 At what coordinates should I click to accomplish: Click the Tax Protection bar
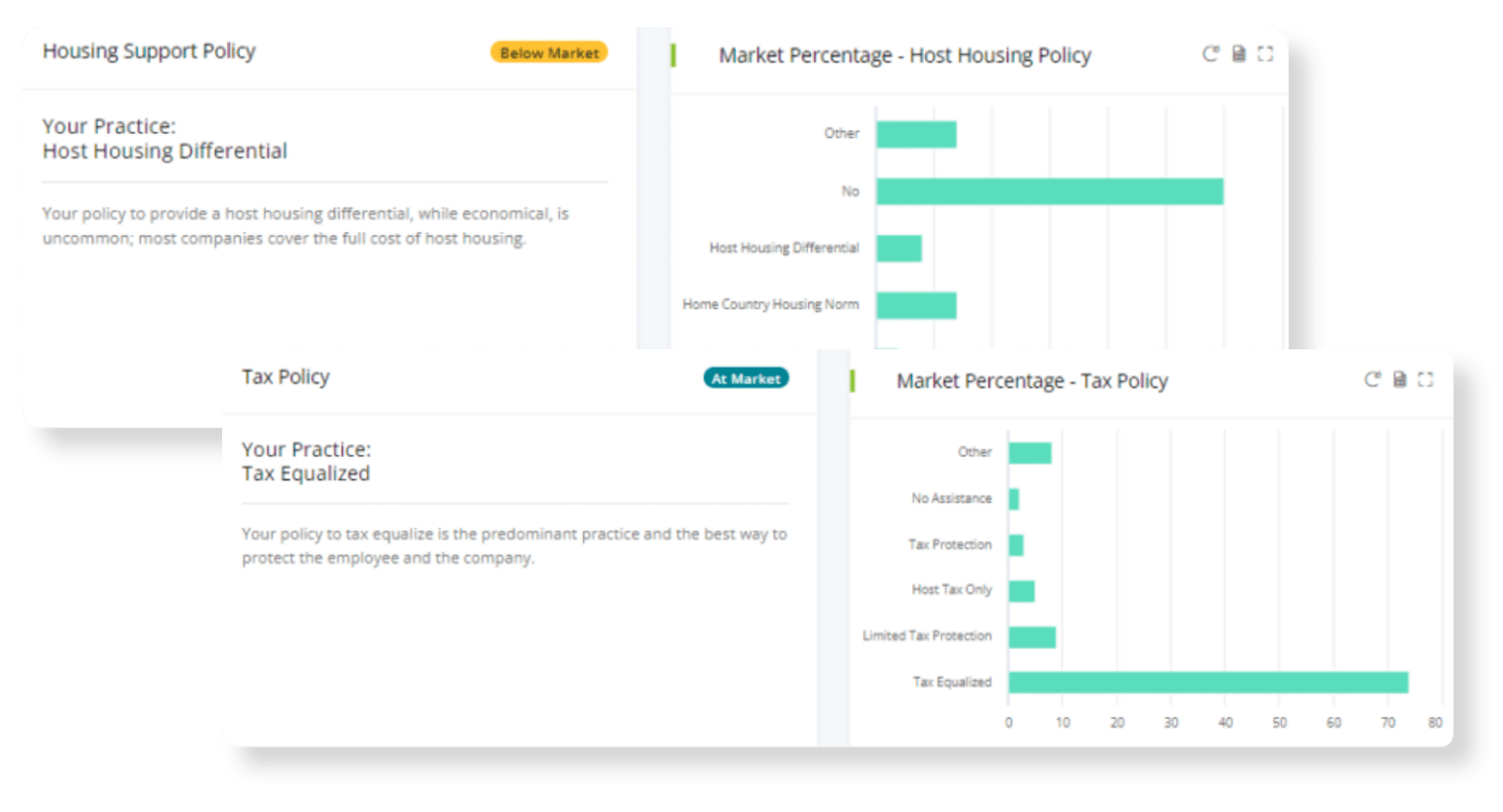[1016, 545]
